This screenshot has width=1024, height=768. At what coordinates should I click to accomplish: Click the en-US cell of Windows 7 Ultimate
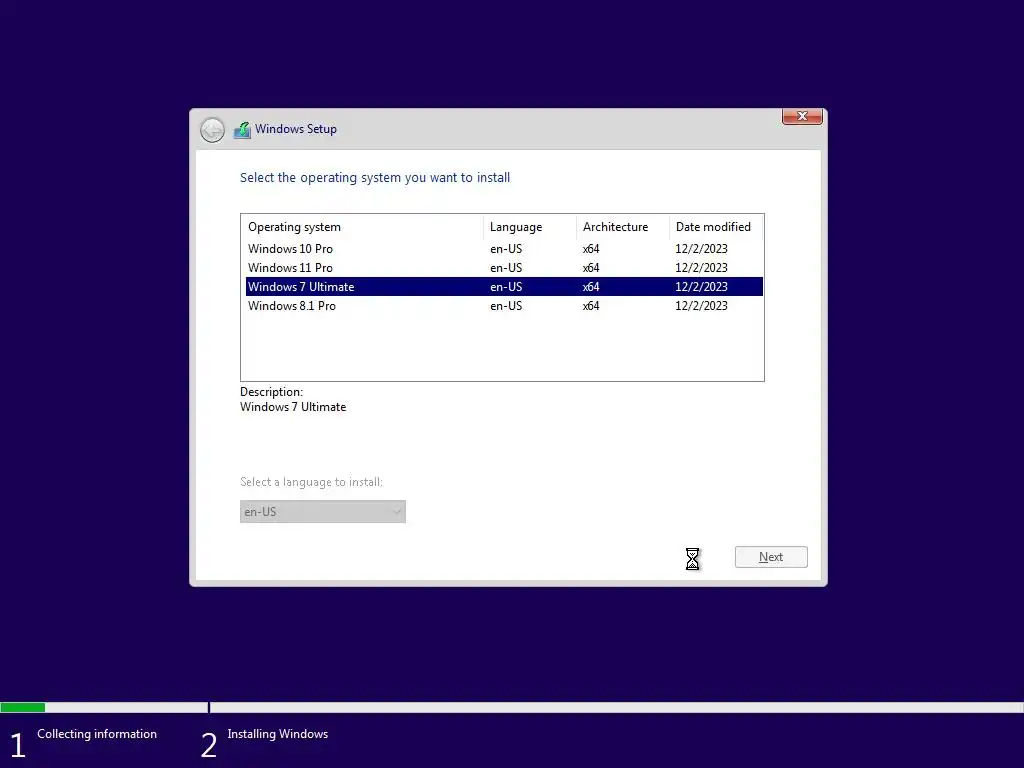[506, 287]
